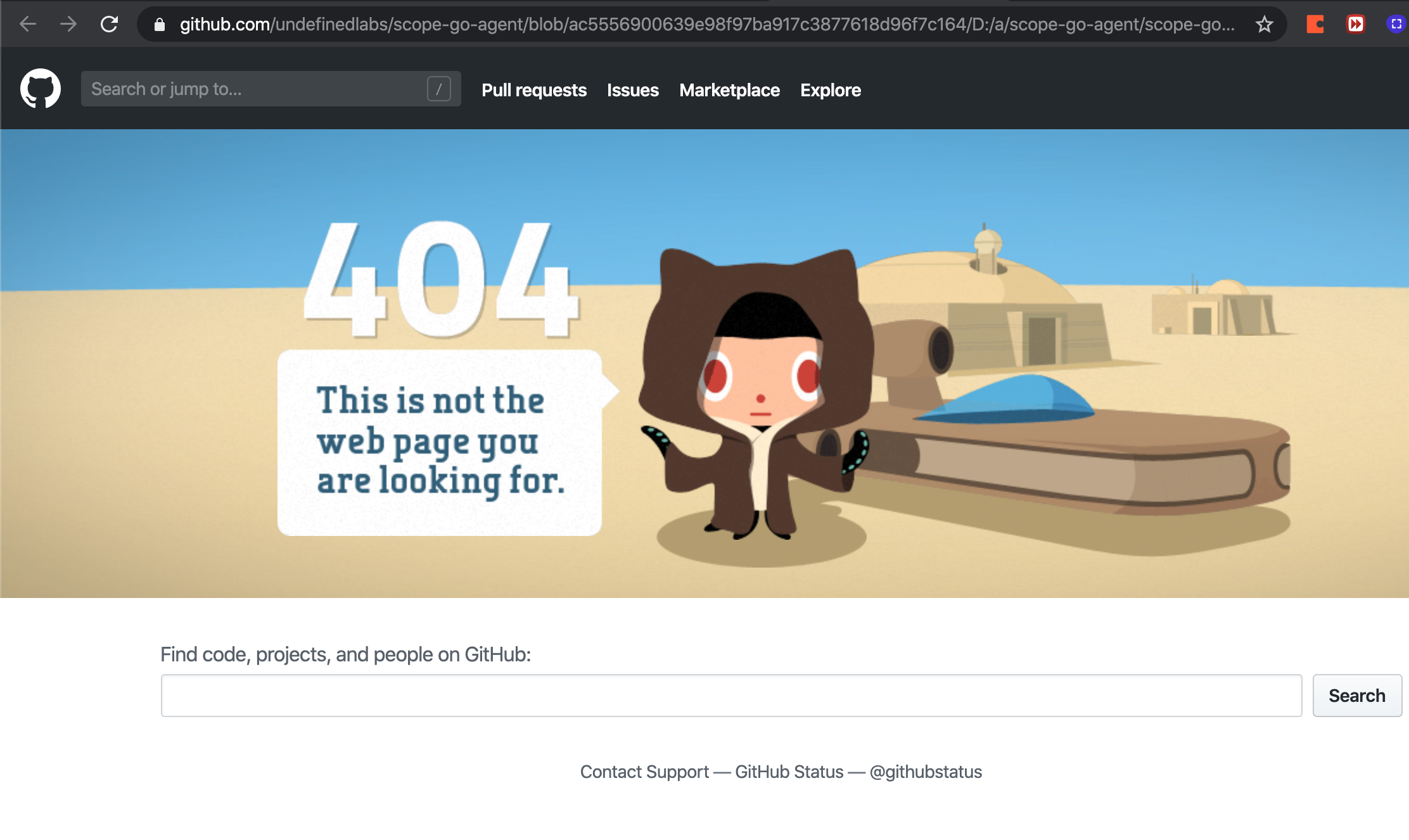
Task: Click the slash shortcut key hint
Action: (x=438, y=89)
